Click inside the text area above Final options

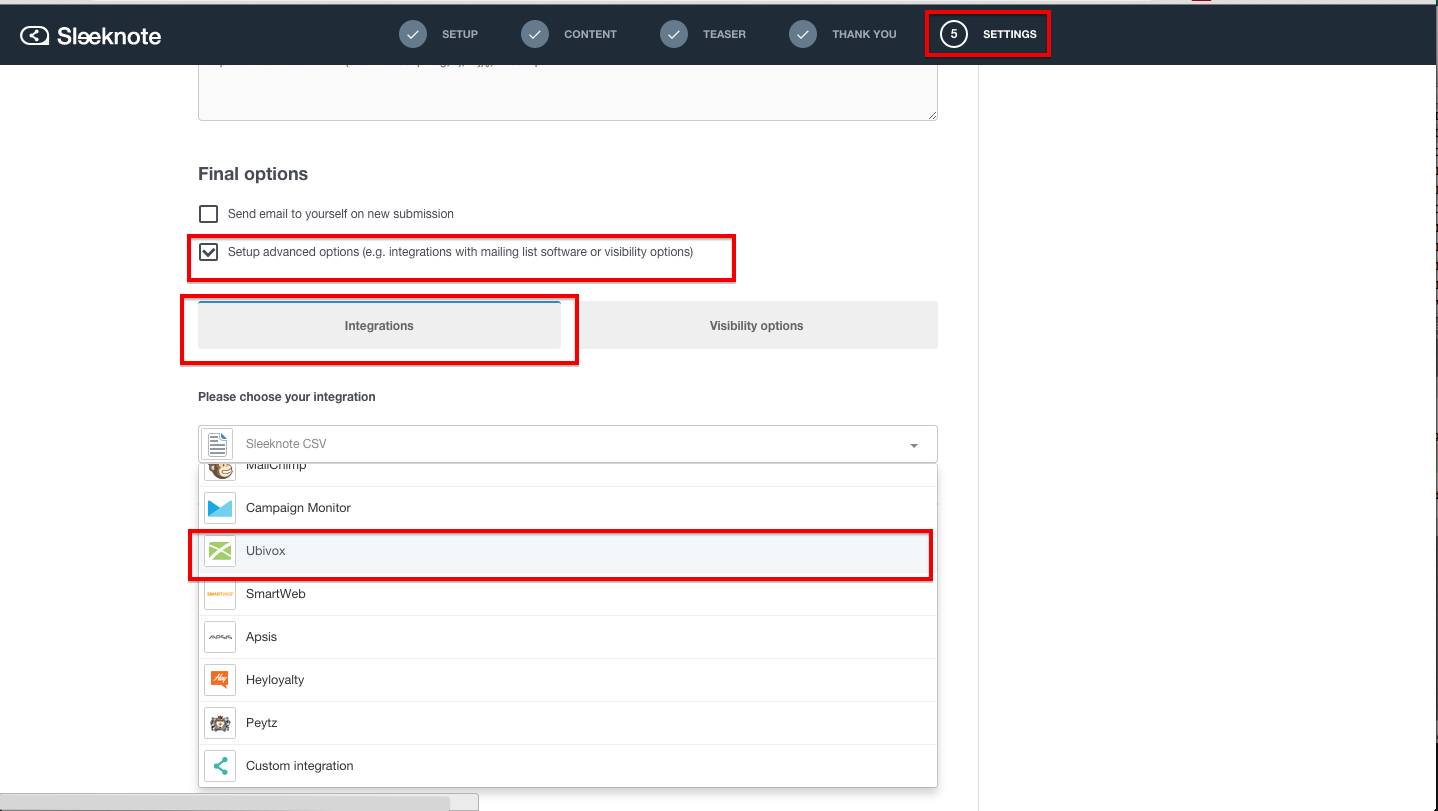[568, 93]
